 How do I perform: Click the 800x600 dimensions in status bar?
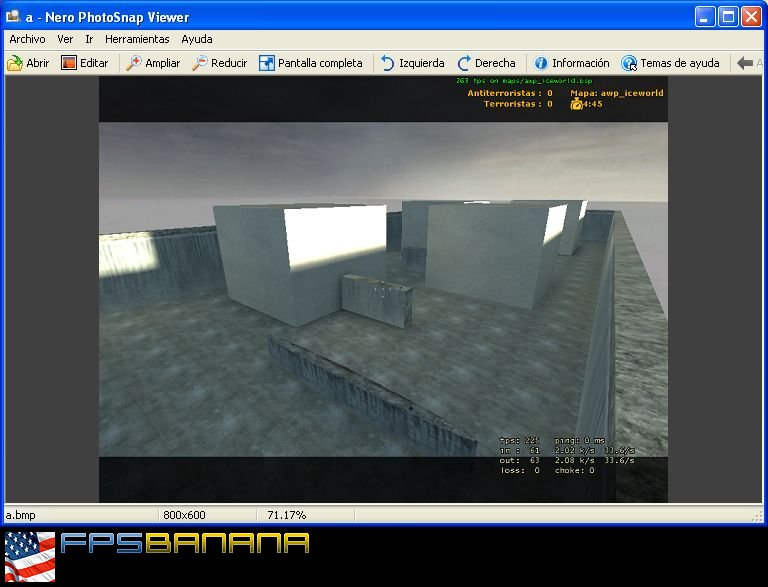coord(184,515)
